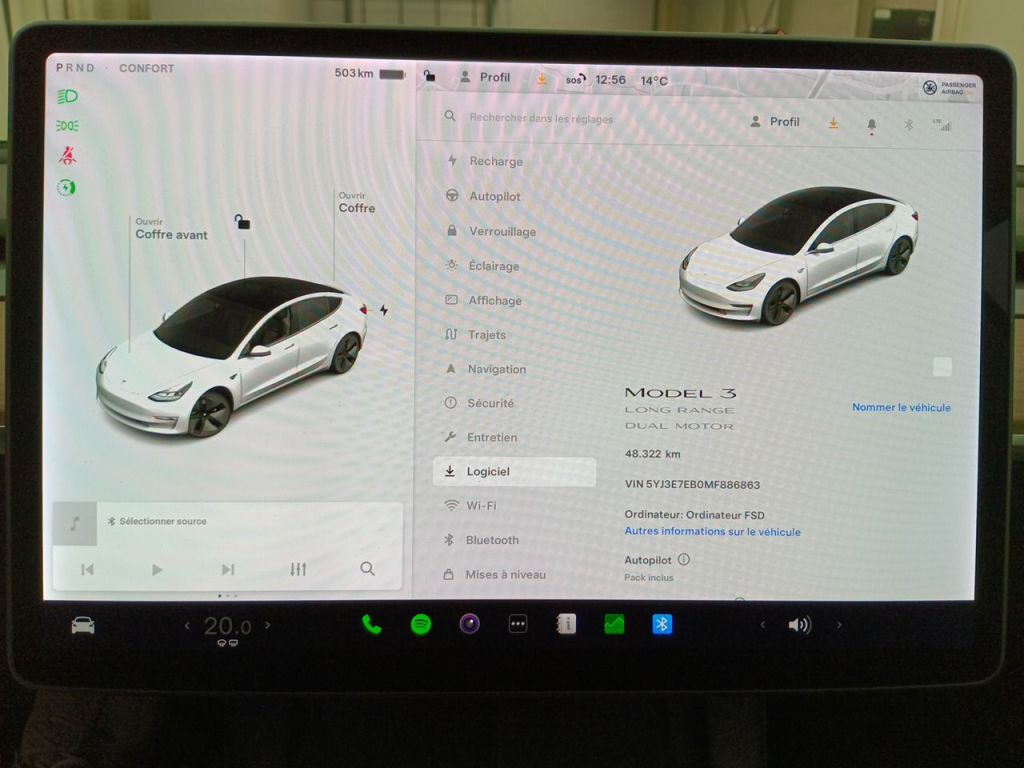Screen dimensions: 1024x768
Task: Tap Ouvrir Coffre rear trunk
Action: 357,203
